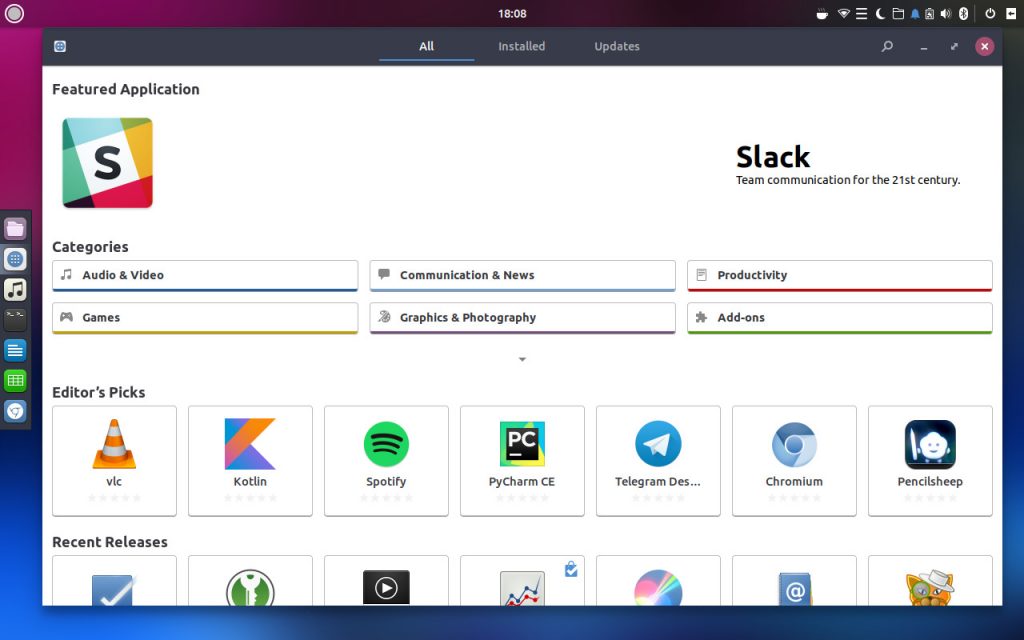This screenshot has height=640, width=1024.
Task: Toggle the Caffeine coffee cup in the panel
Action: [x=822, y=14]
